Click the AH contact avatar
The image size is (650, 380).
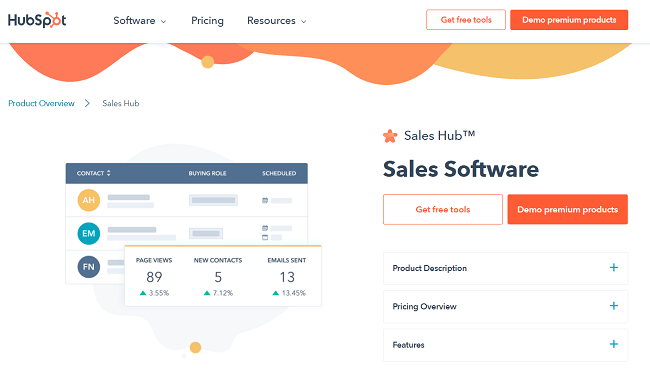pos(89,200)
